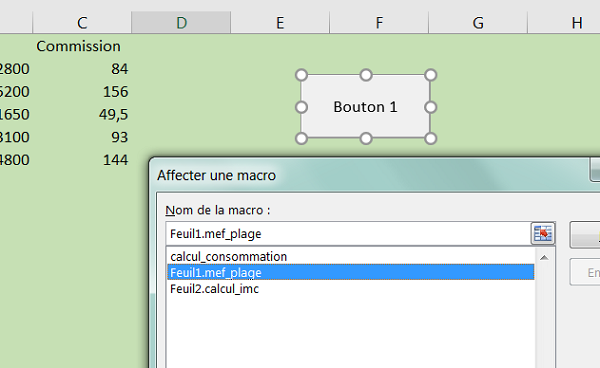Click the cell containing 49,5
The width and height of the screenshot is (600, 368).
click(82, 114)
